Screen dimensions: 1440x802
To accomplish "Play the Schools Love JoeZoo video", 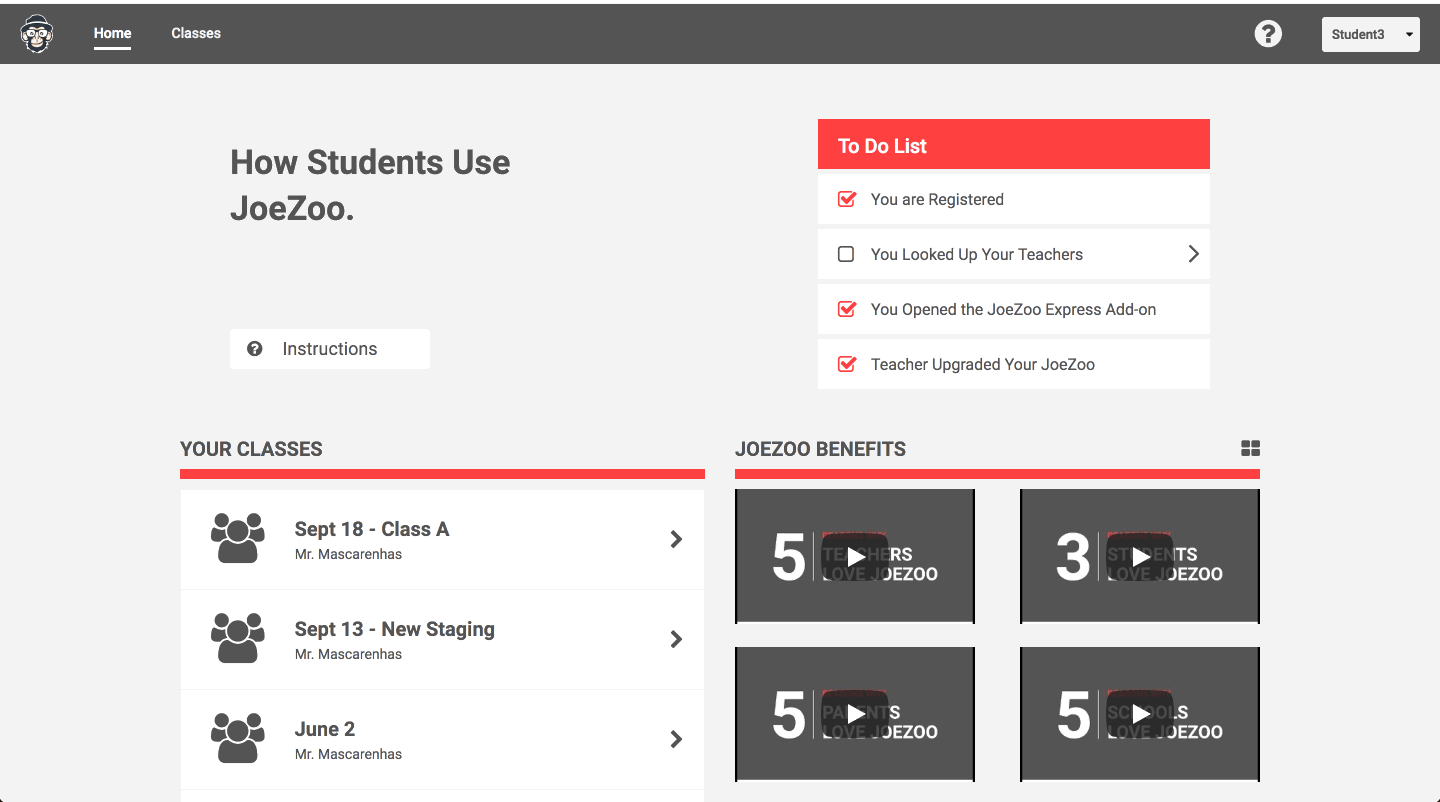I will click(x=1140, y=714).
